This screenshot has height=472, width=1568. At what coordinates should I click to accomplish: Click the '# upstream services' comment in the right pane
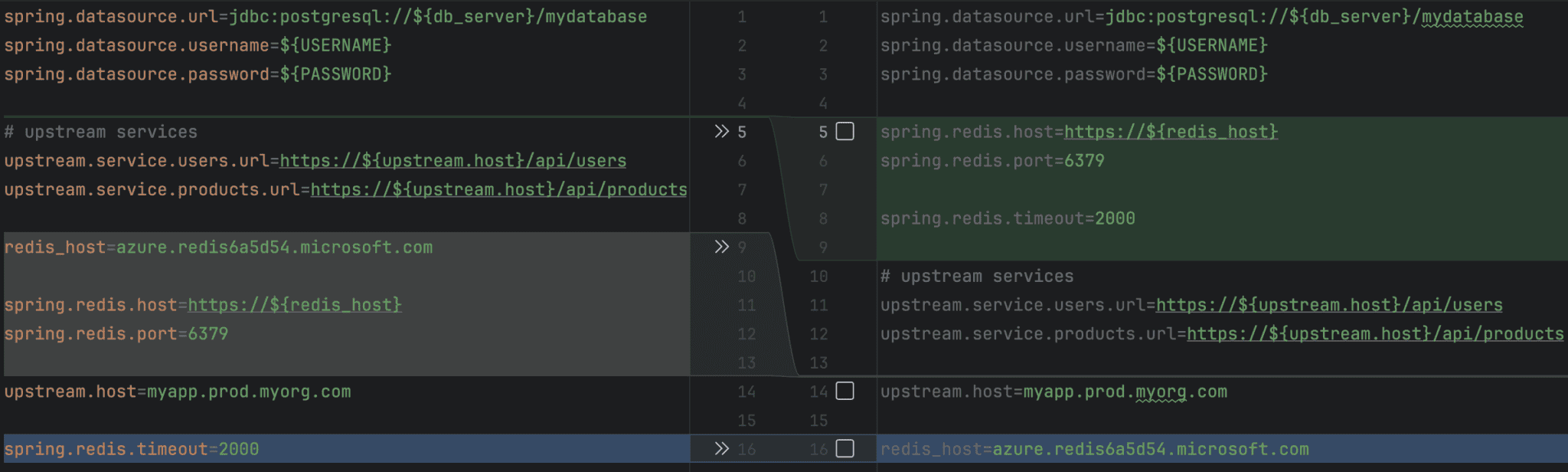point(977,277)
